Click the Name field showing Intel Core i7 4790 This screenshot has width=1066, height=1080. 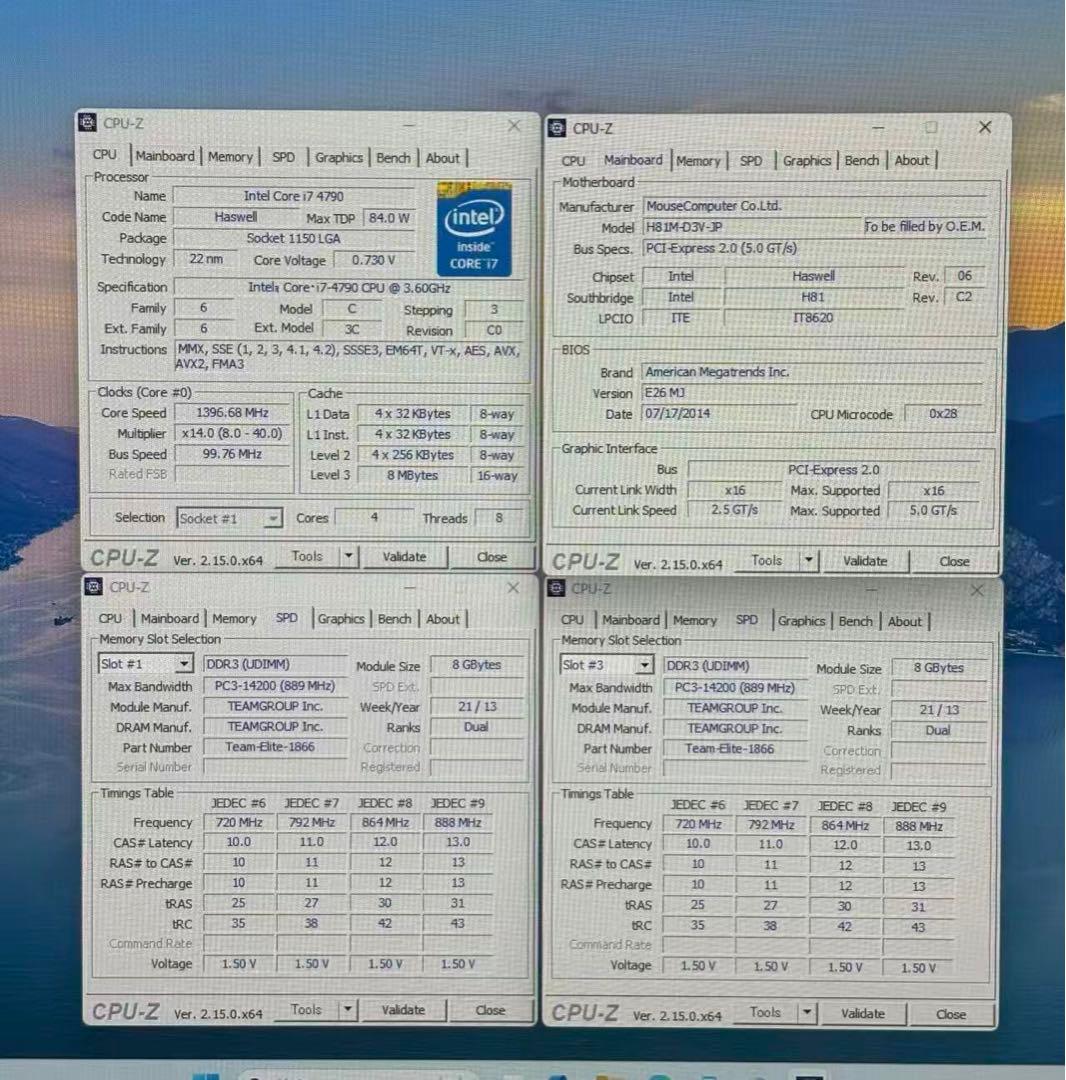coord(294,196)
